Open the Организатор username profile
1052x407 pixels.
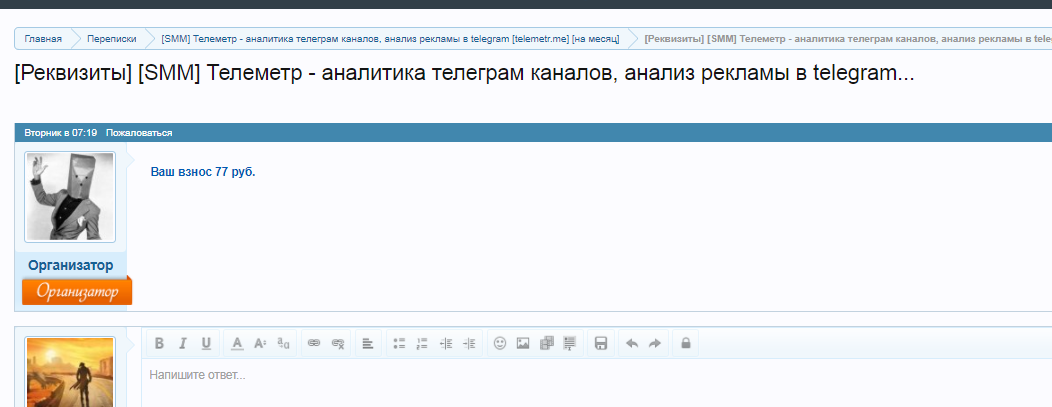click(70, 266)
